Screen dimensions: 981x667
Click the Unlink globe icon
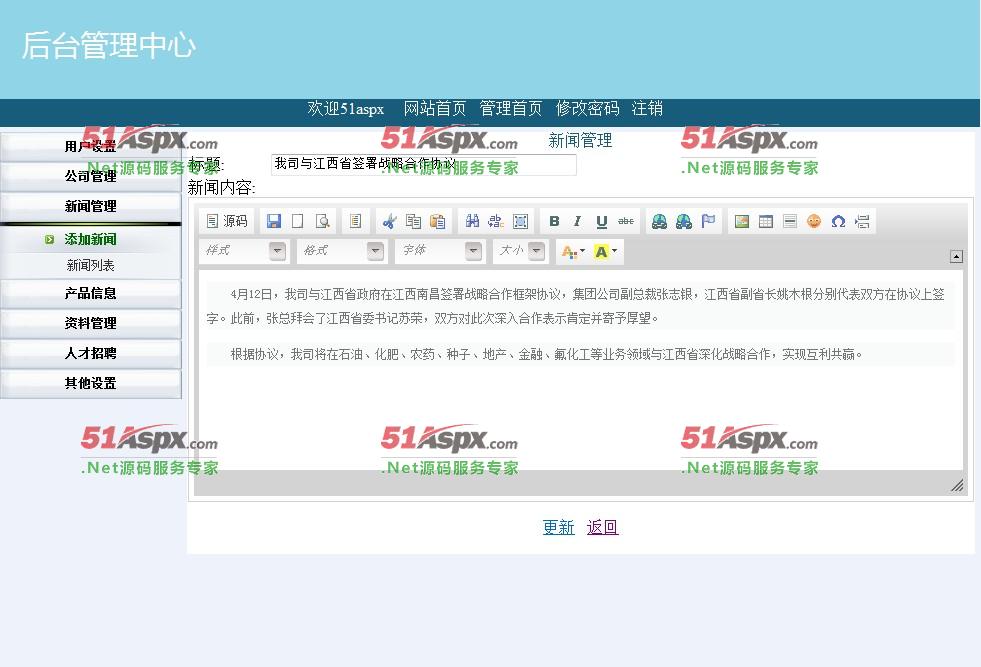pos(684,221)
